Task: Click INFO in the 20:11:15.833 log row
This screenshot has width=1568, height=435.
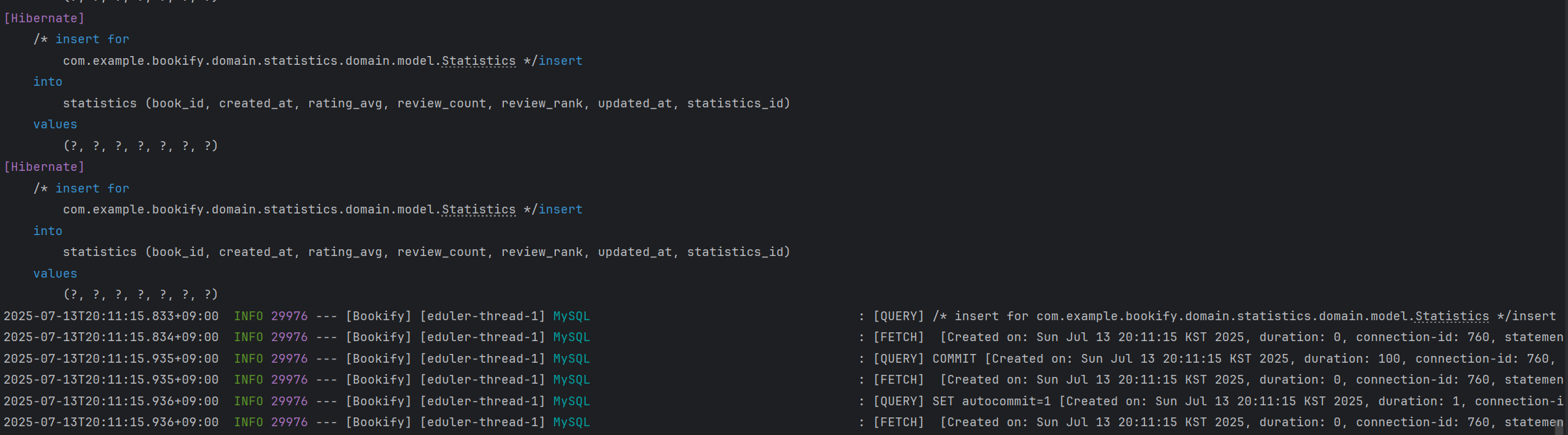Action: tap(249, 316)
